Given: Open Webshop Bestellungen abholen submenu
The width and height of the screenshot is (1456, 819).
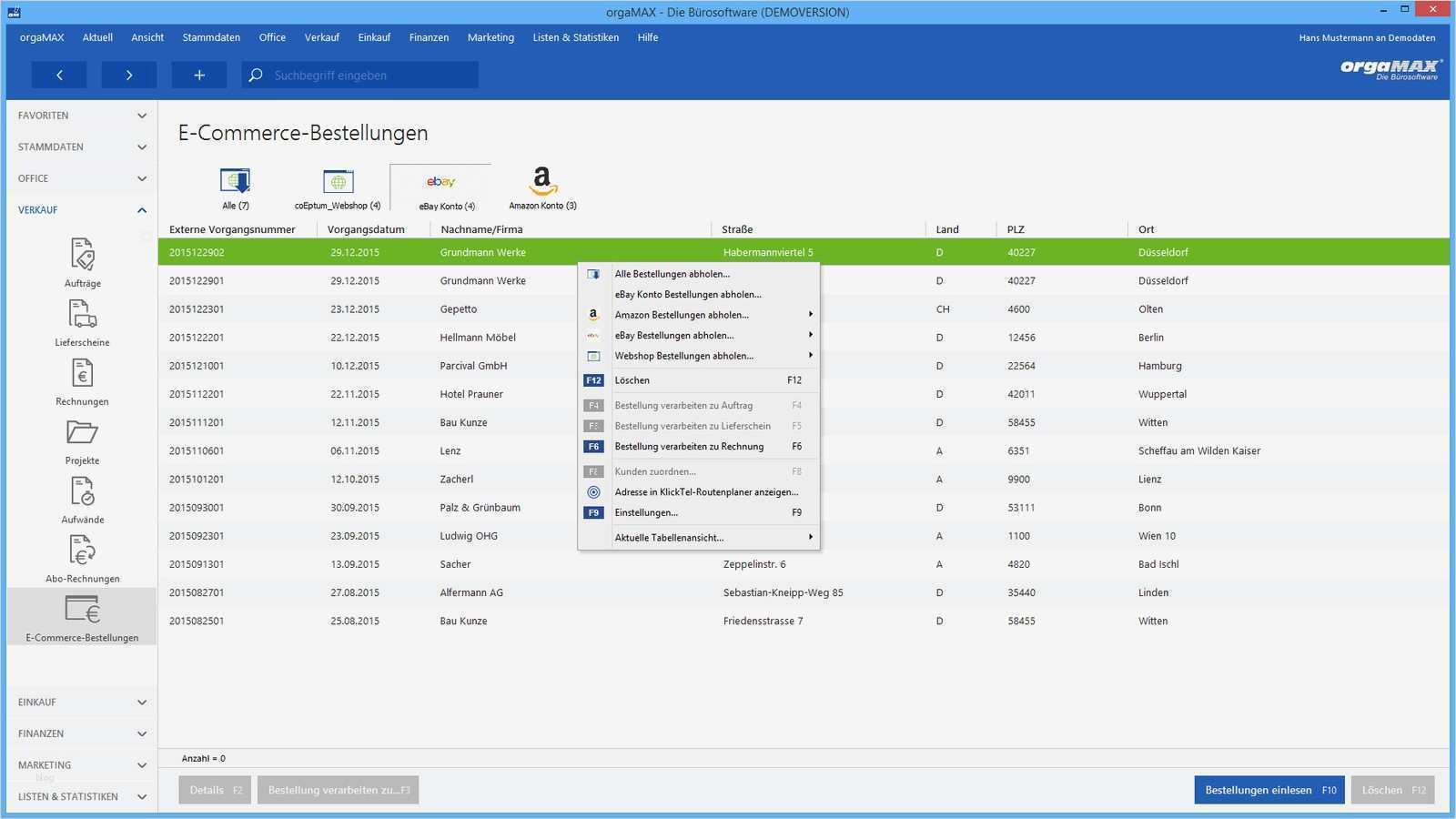Looking at the screenshot, I should click(699, 356).
